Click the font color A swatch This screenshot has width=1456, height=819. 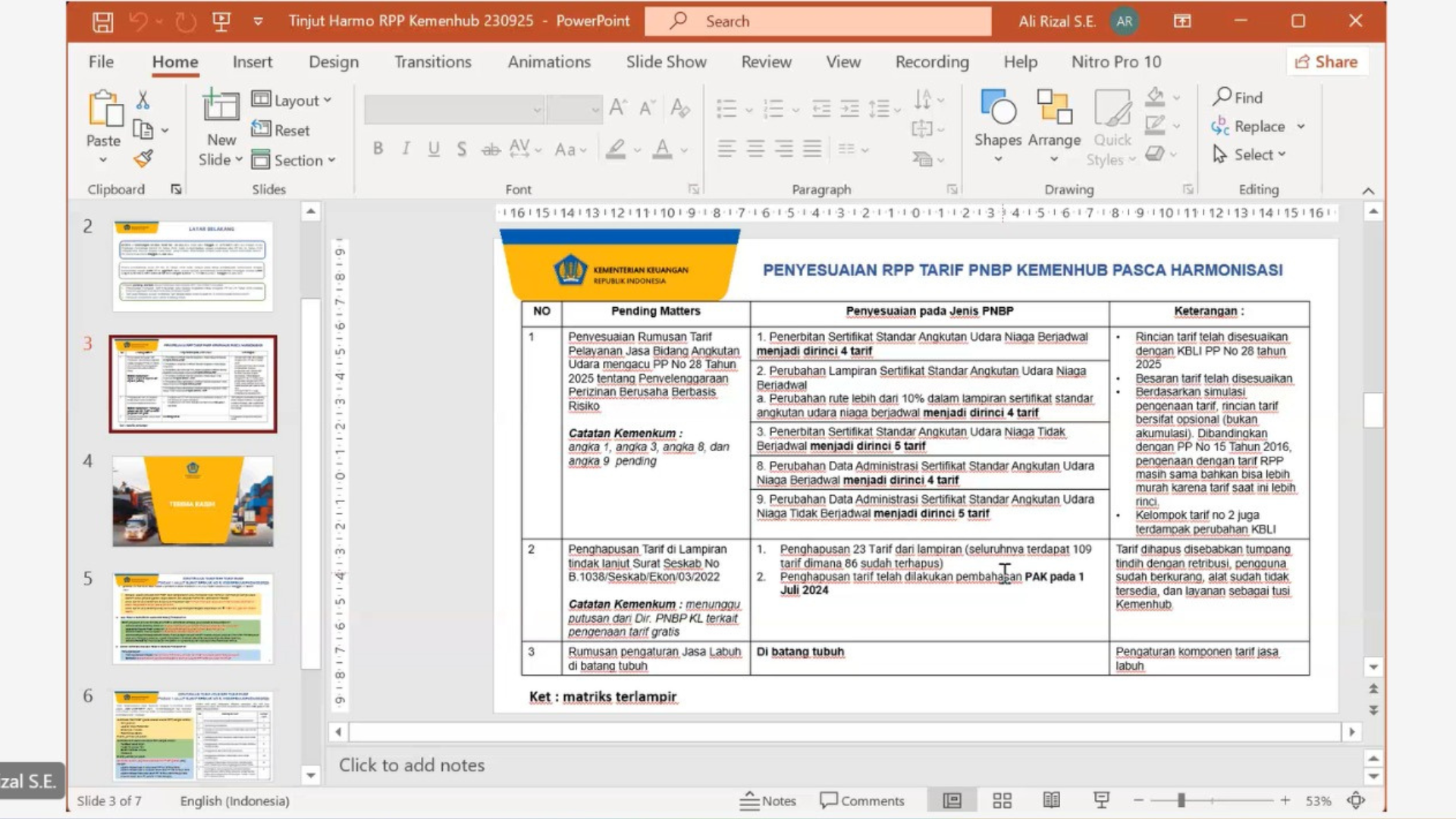(662, 149)
